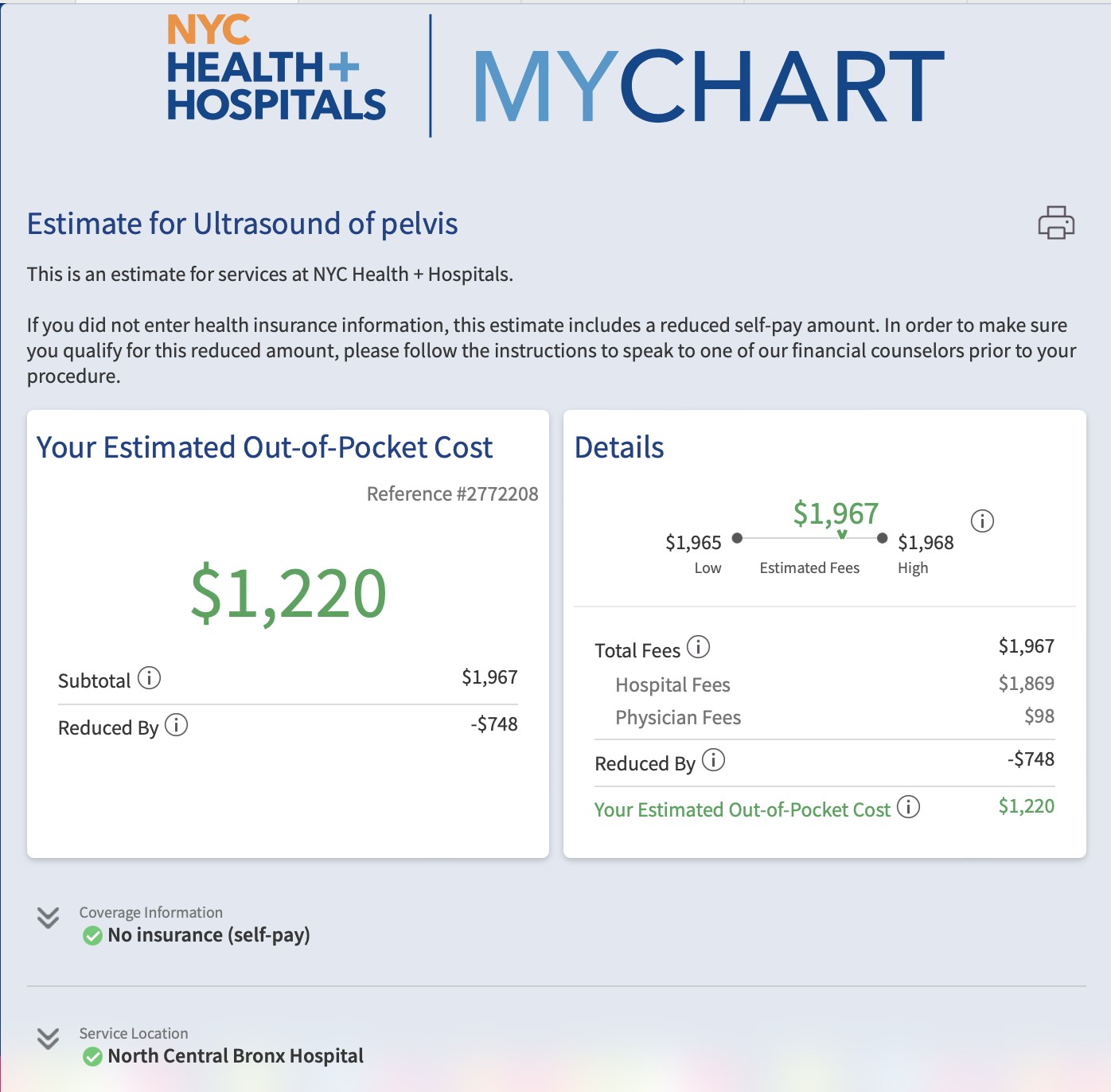
Task: Click the high endpoint dot on fee range
Action: click(882, 538)
